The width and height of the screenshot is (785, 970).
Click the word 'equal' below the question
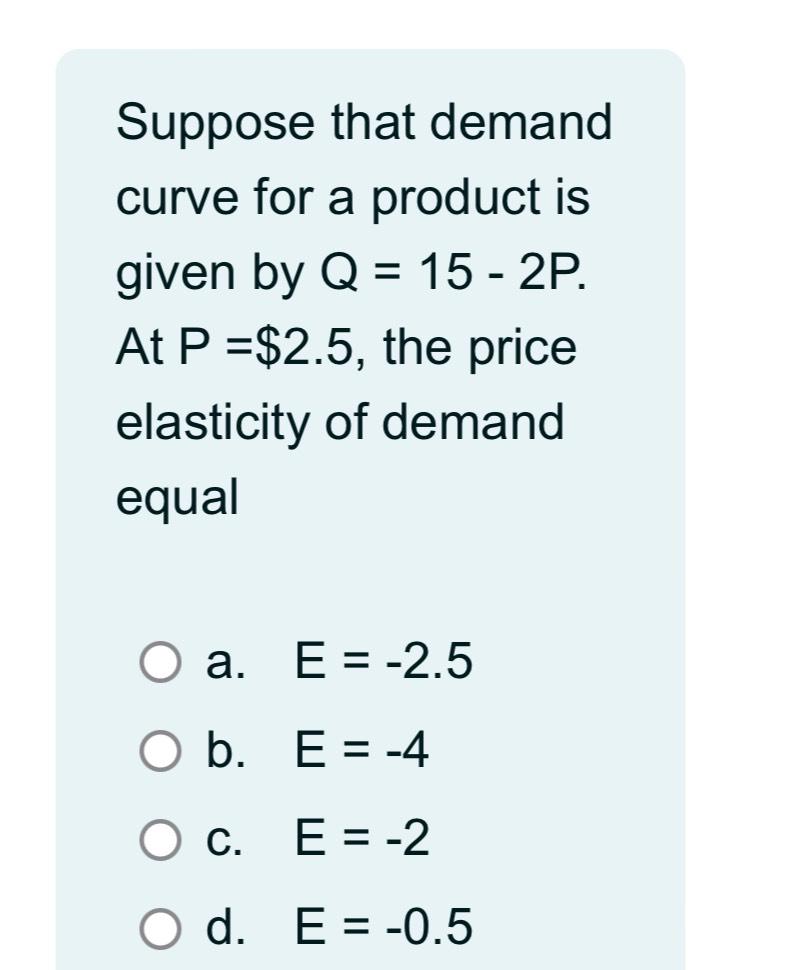point(177,494)
